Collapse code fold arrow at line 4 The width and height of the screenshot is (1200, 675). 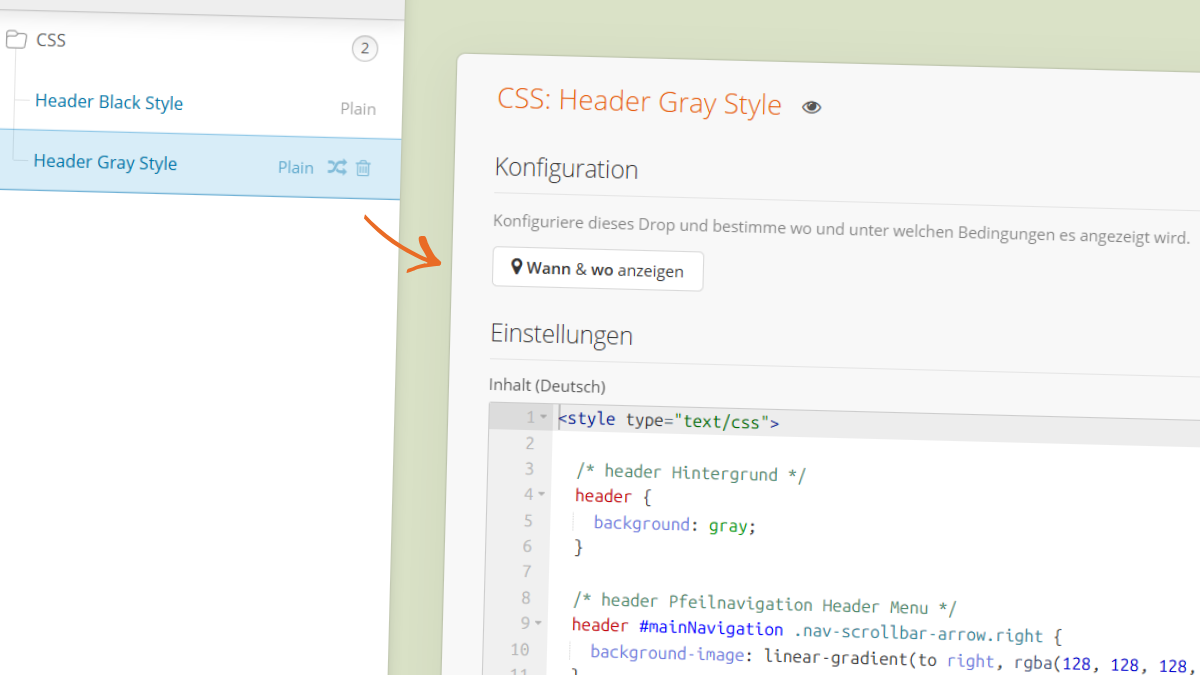(x=541, y=494)
